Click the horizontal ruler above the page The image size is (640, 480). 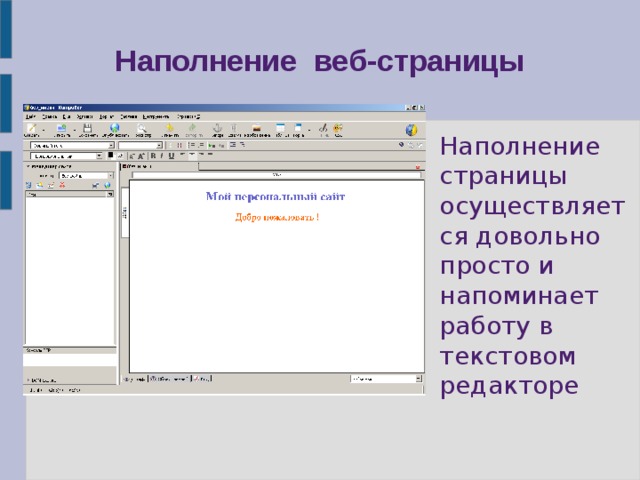click(x=276, y=175)
